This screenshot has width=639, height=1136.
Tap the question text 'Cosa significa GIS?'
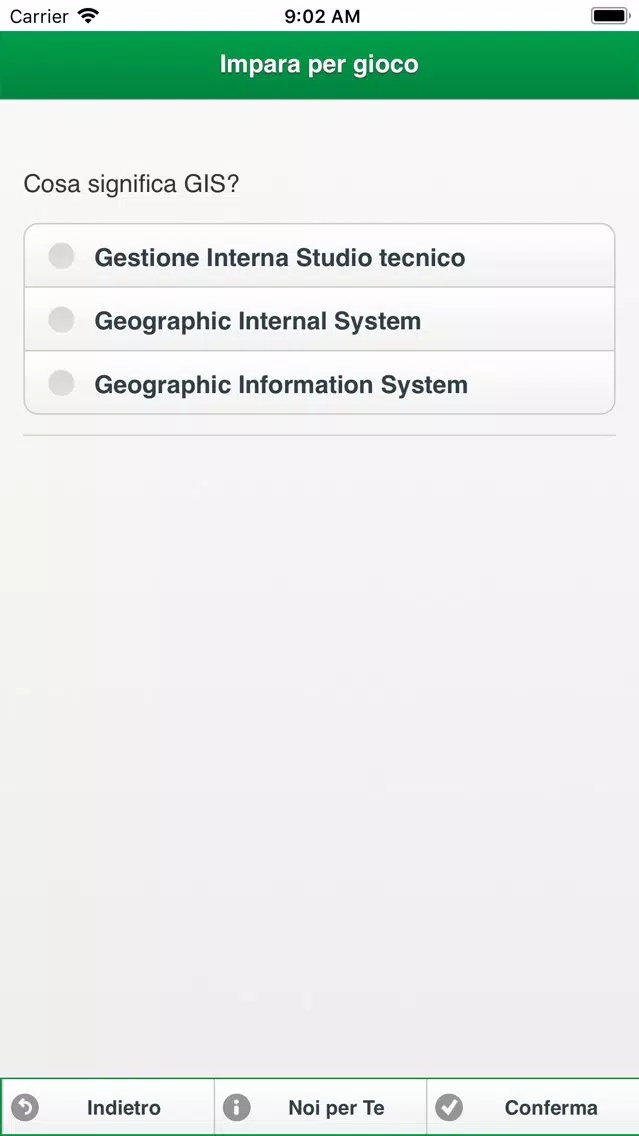point(131,184)
